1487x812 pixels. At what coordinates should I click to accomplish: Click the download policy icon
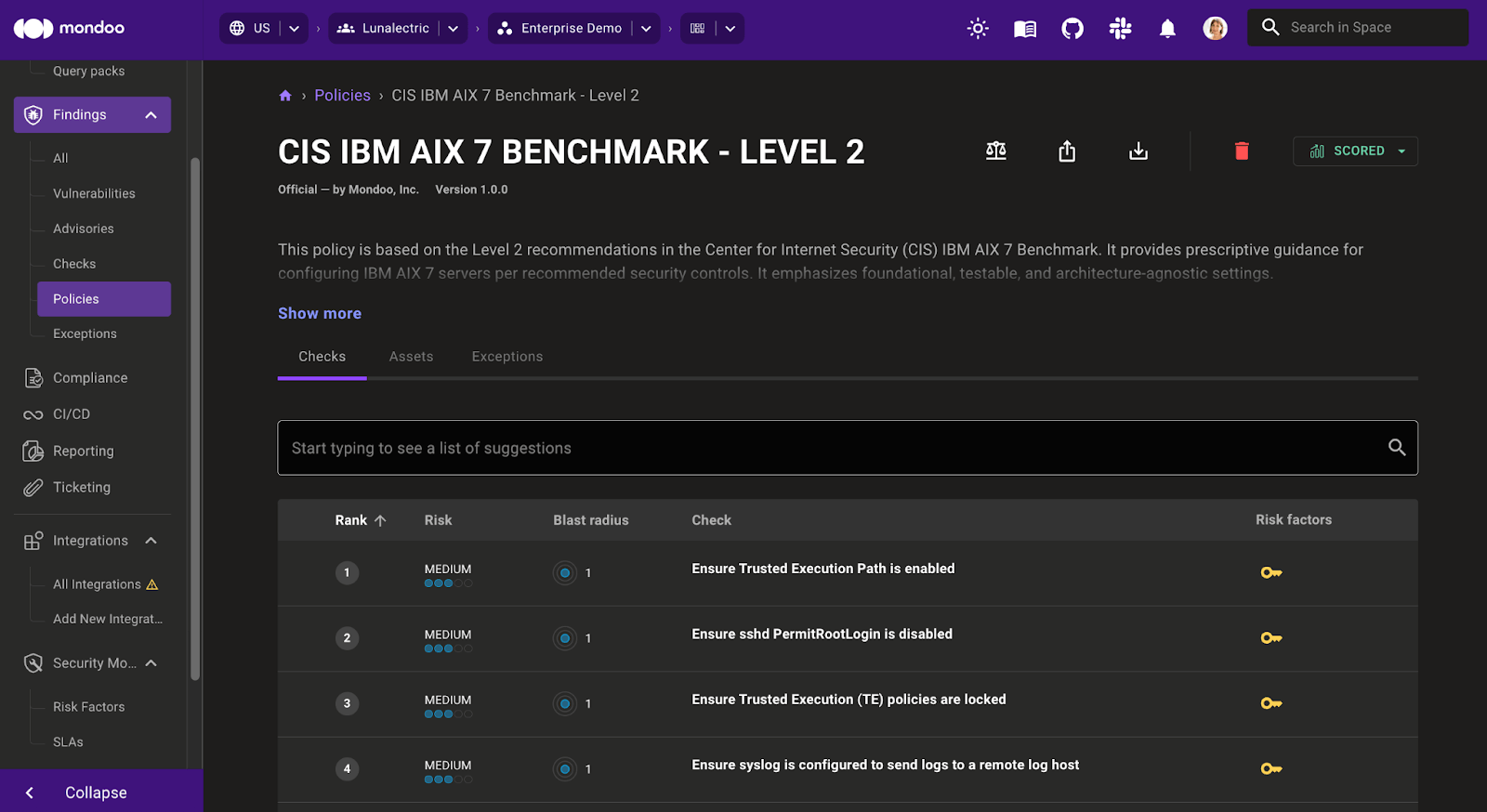click(1138, 151)
